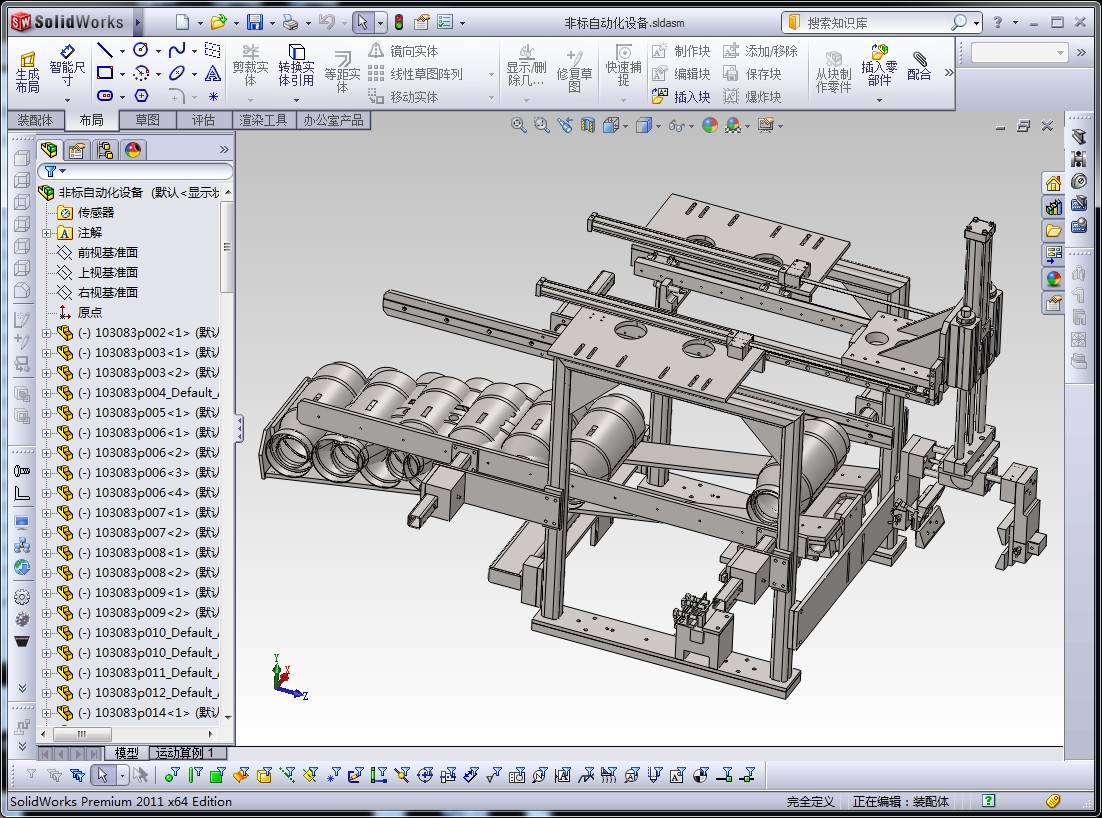This screenshot has height=818, width=1102.
Task: Switch to the 运动算例 1 tab
Action: pos(185,753)
